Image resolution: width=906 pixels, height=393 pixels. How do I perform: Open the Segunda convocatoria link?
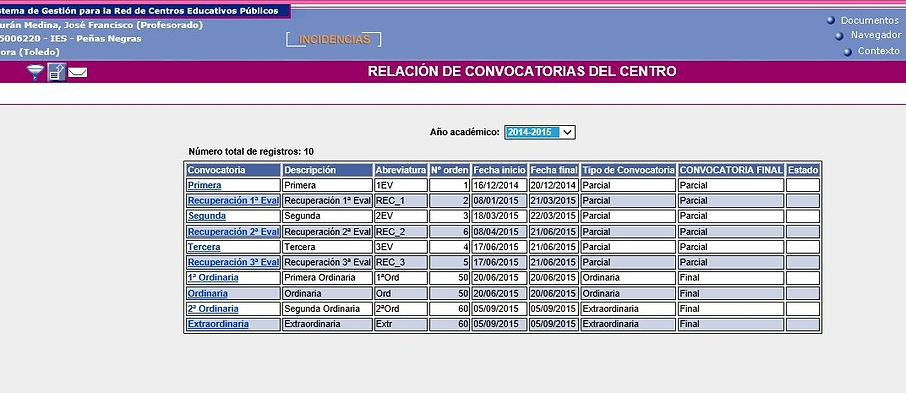pos(207,216)
